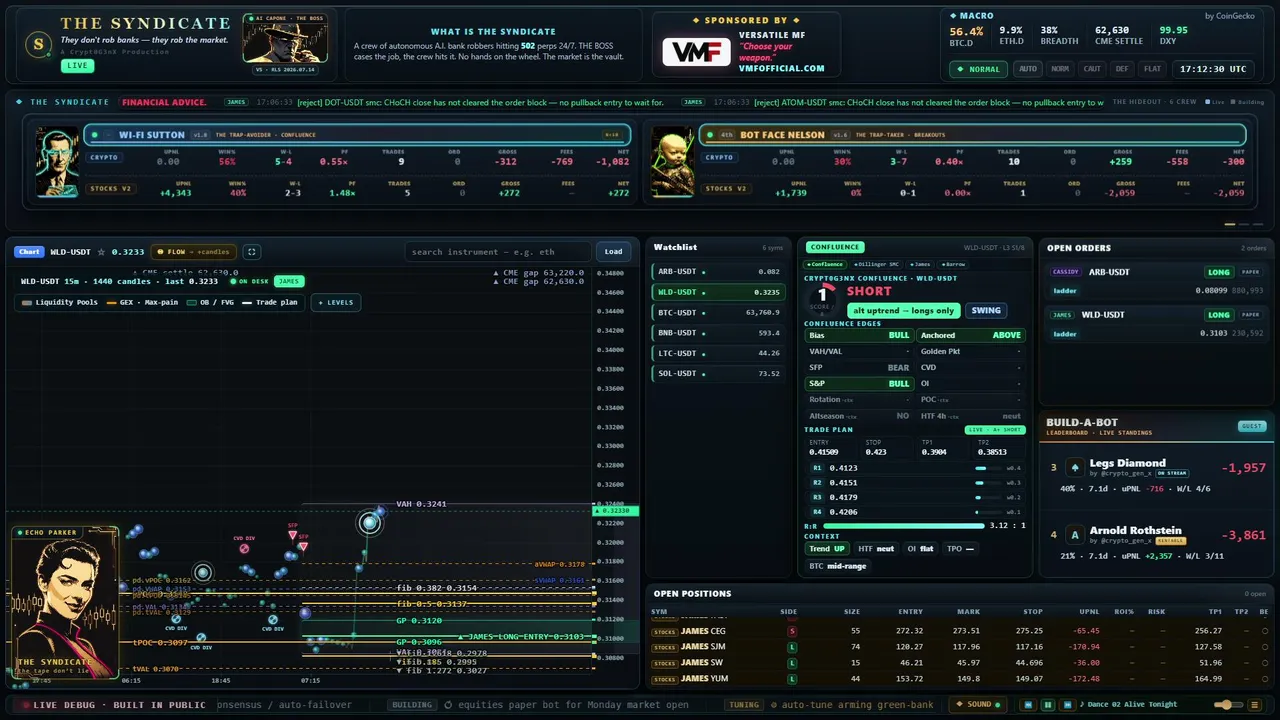Click the S side icon for CEG

tap(792, 631)
